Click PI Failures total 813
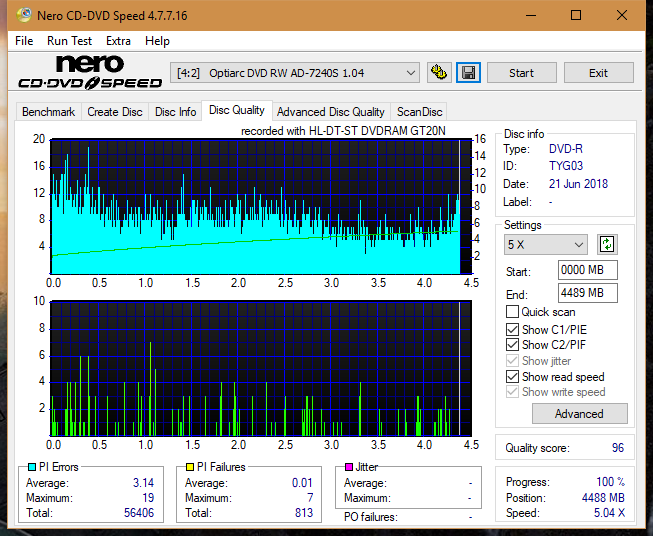 click(x=304, y=513)
